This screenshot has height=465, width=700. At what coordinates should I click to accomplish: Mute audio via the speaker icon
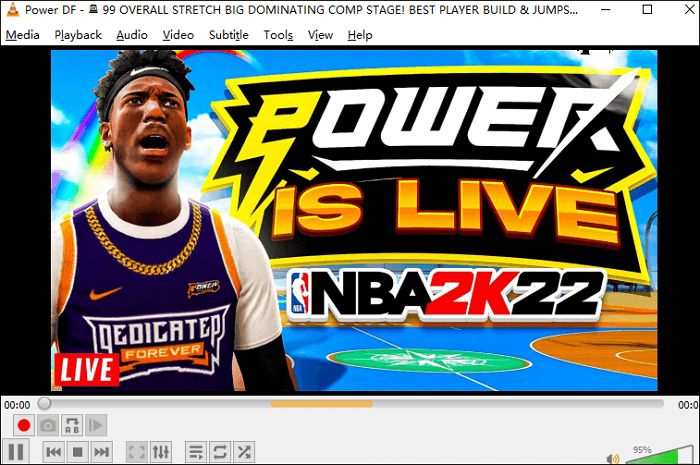pos(613,459)
